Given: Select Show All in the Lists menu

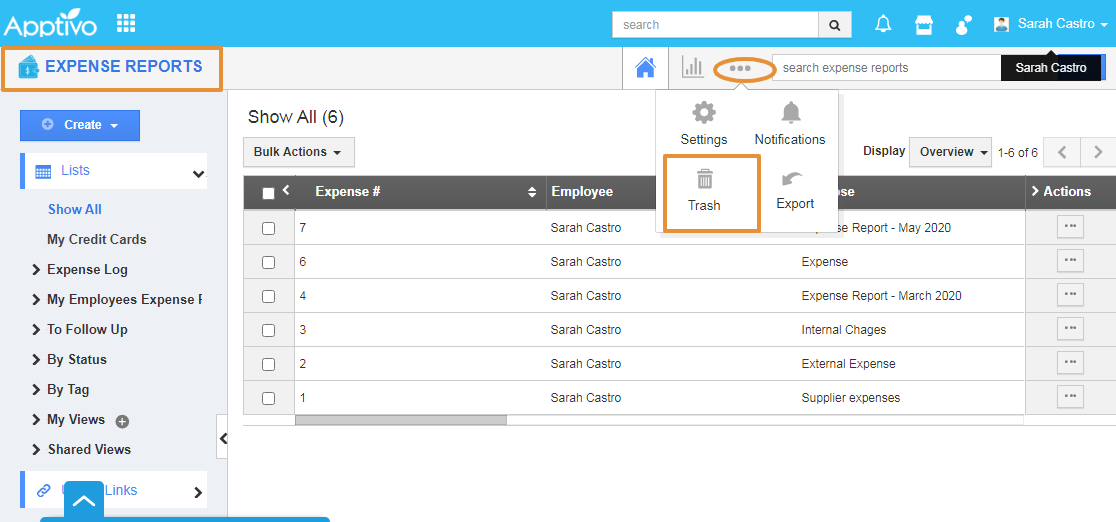Looking at the screenshot, I should point(75,209).
